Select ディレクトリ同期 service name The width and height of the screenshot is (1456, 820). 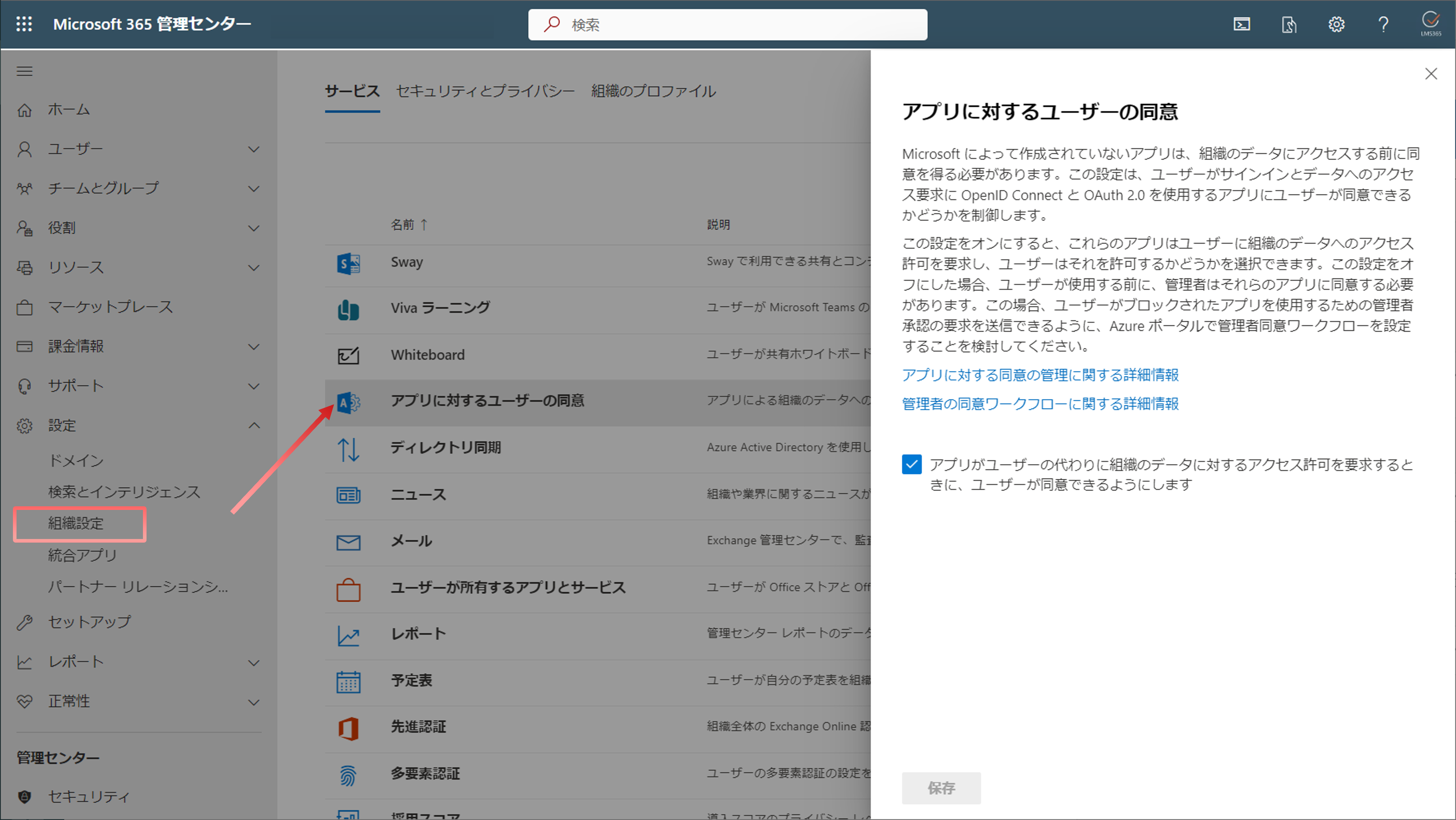(446, 447)
